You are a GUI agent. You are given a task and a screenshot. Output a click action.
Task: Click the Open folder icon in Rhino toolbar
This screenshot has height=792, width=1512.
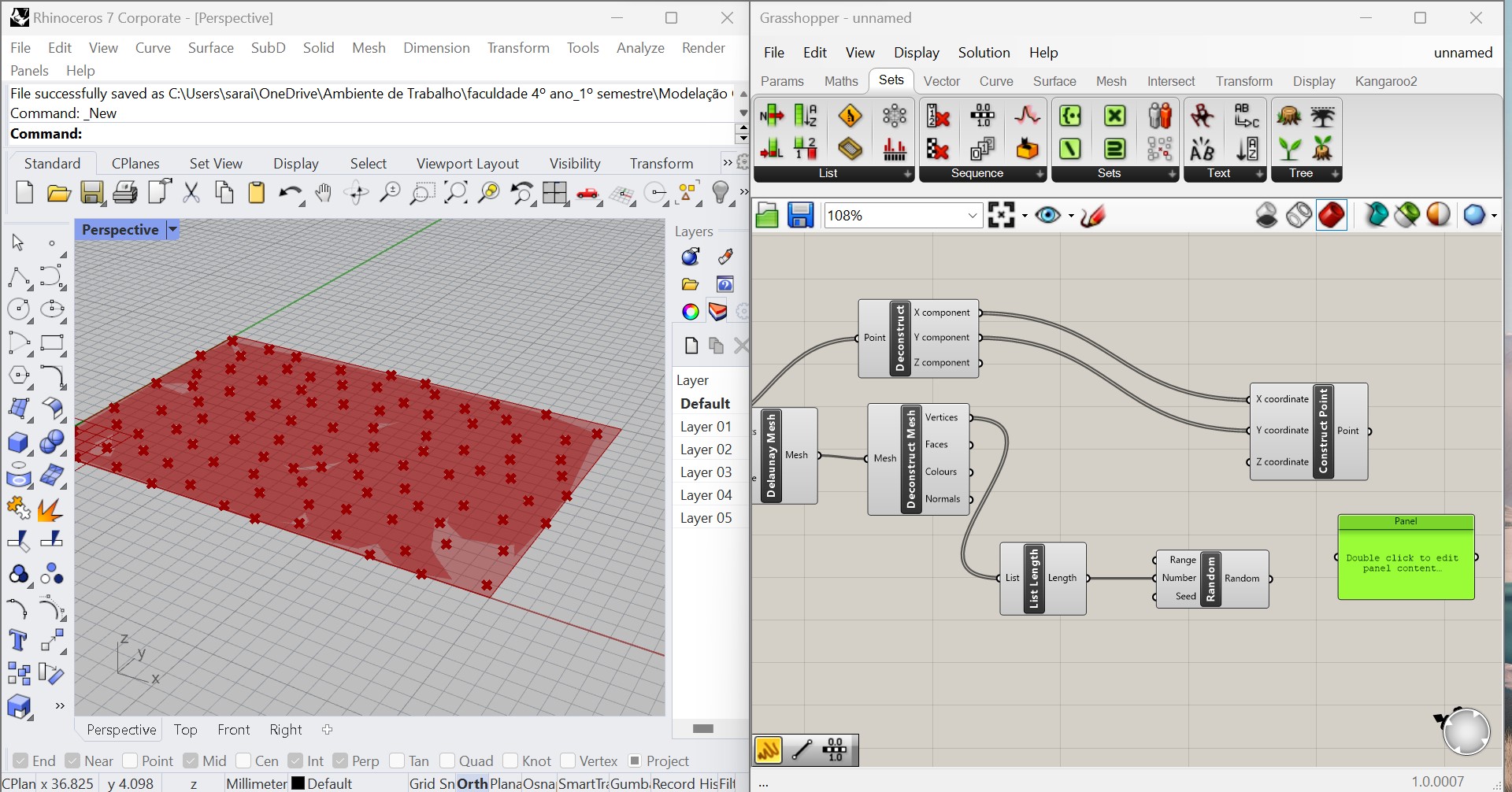click(x=58, y=193)
